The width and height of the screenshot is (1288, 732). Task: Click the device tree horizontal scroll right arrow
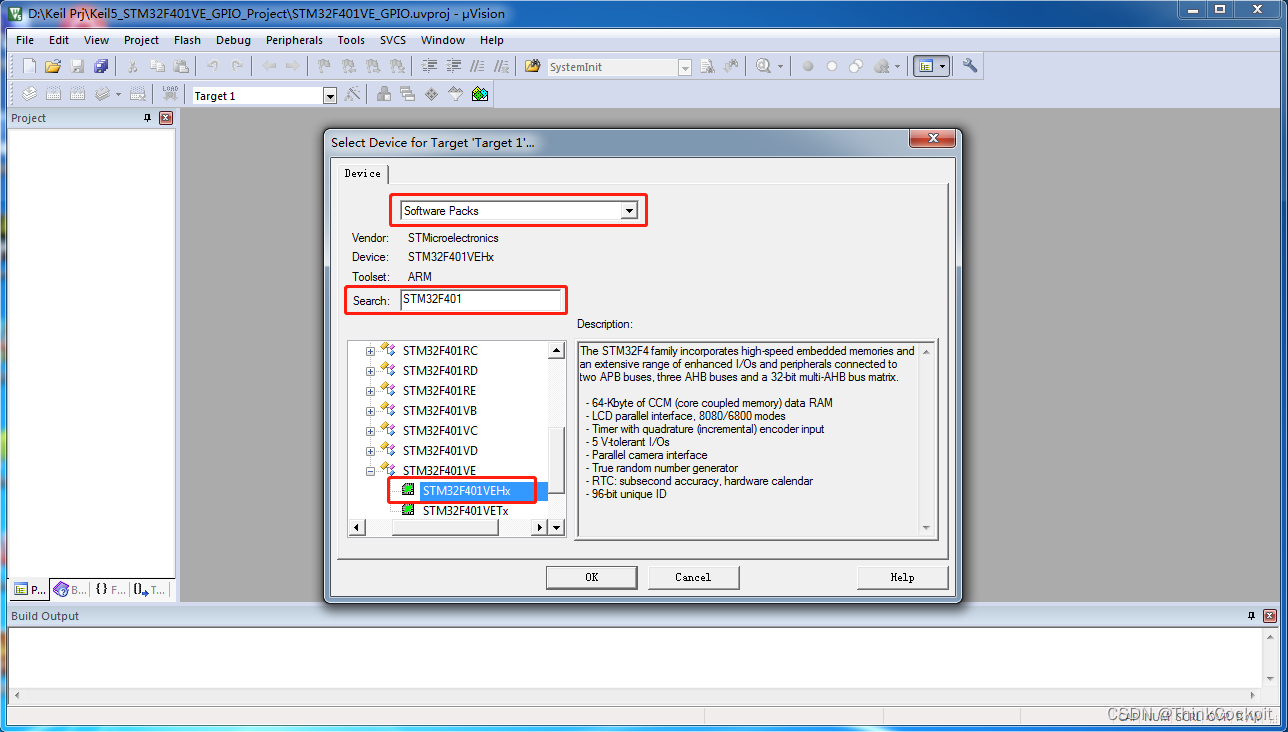pos(540,527)
